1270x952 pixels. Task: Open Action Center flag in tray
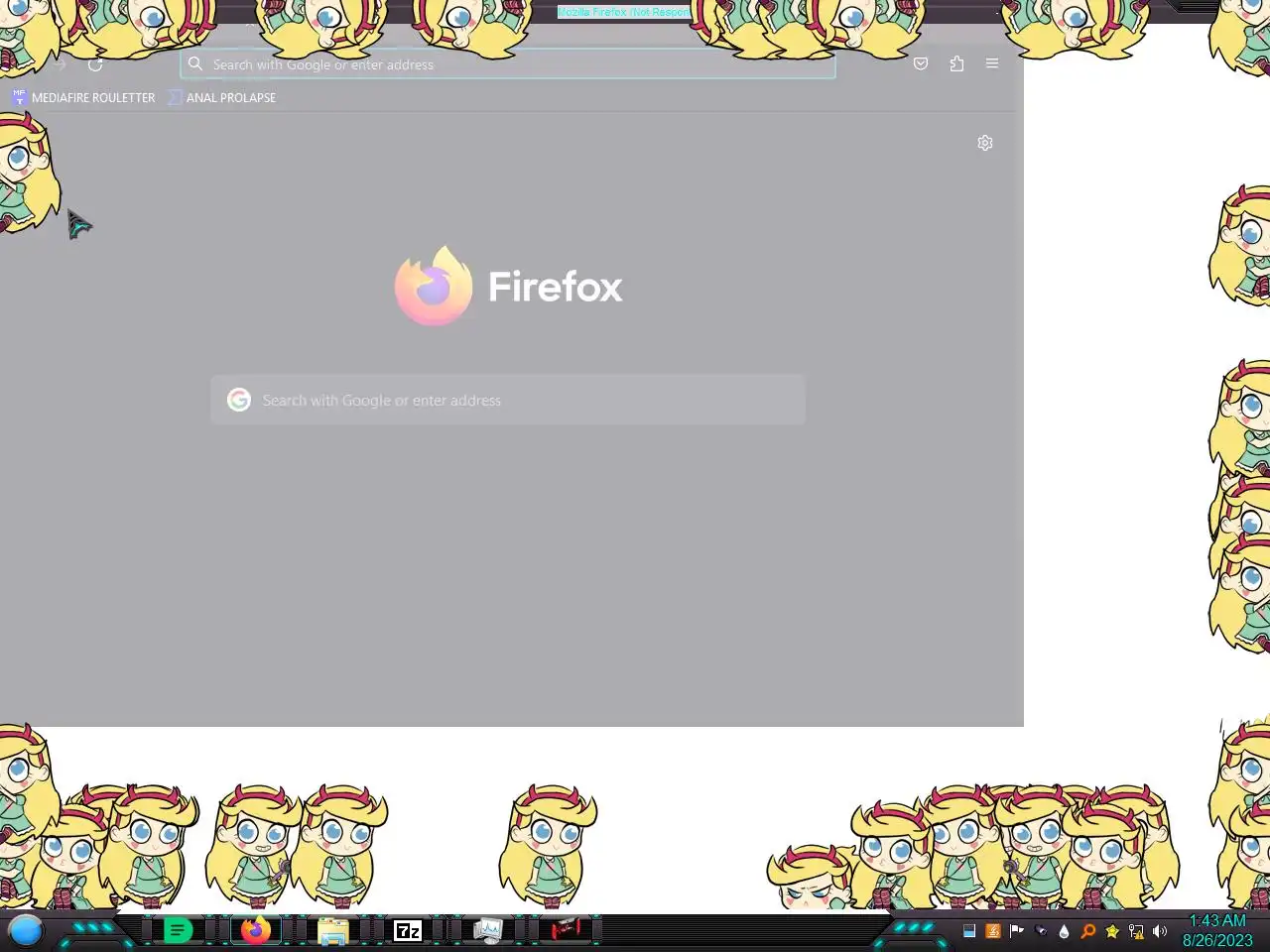point(1017,931)
